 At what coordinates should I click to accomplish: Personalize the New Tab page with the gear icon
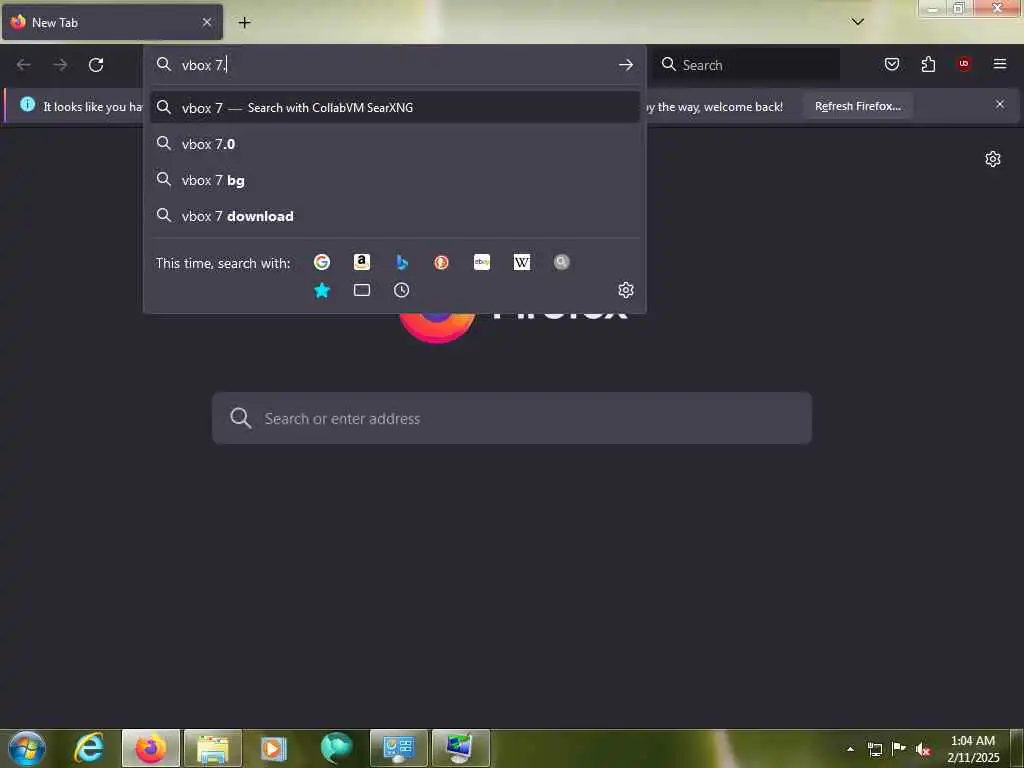coord(993,159)
